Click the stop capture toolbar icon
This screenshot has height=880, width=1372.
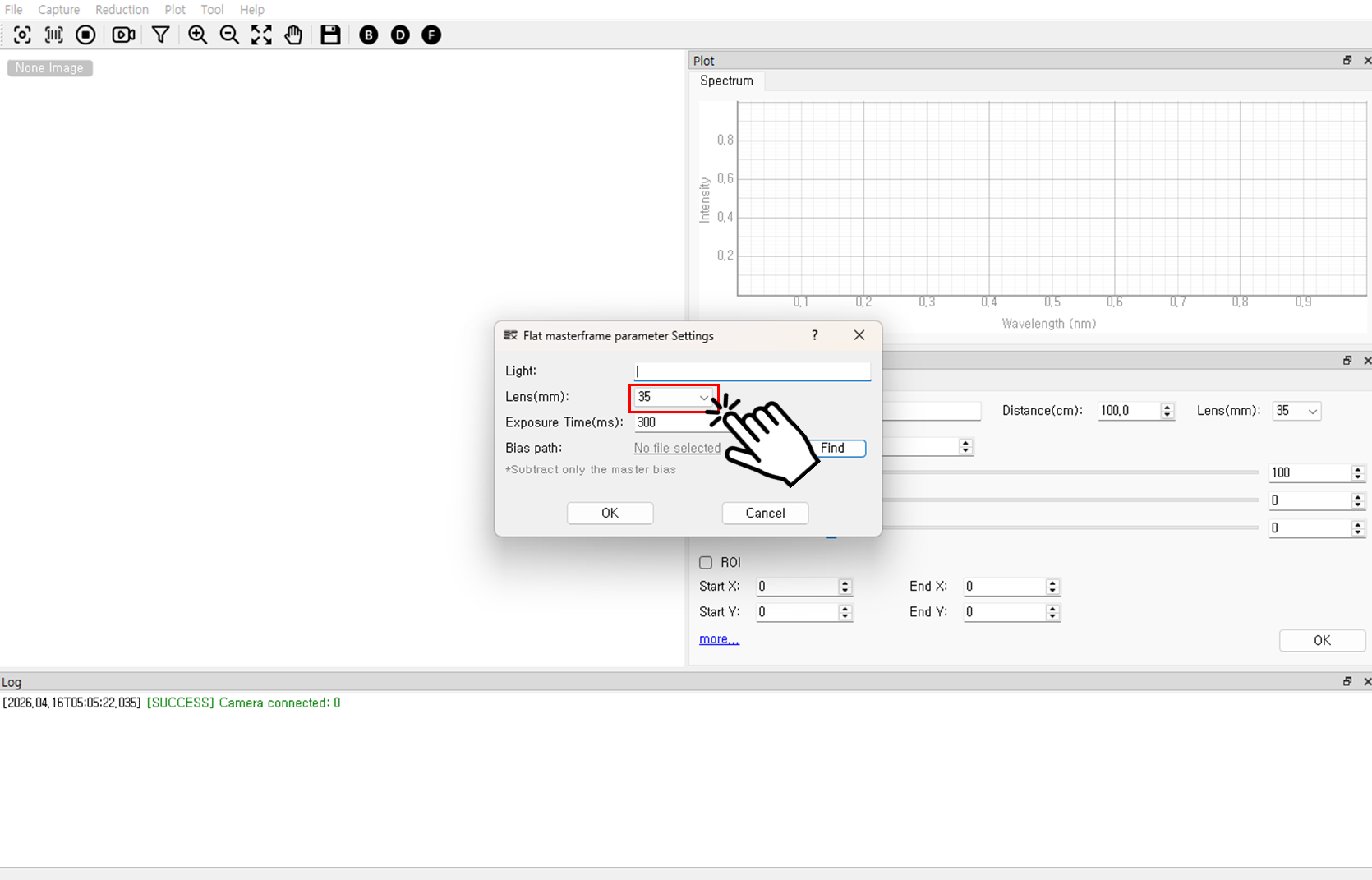tap(85, 35)
